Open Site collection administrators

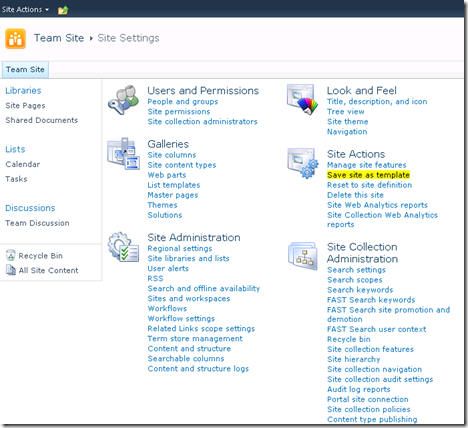click(x=203, y=122)
